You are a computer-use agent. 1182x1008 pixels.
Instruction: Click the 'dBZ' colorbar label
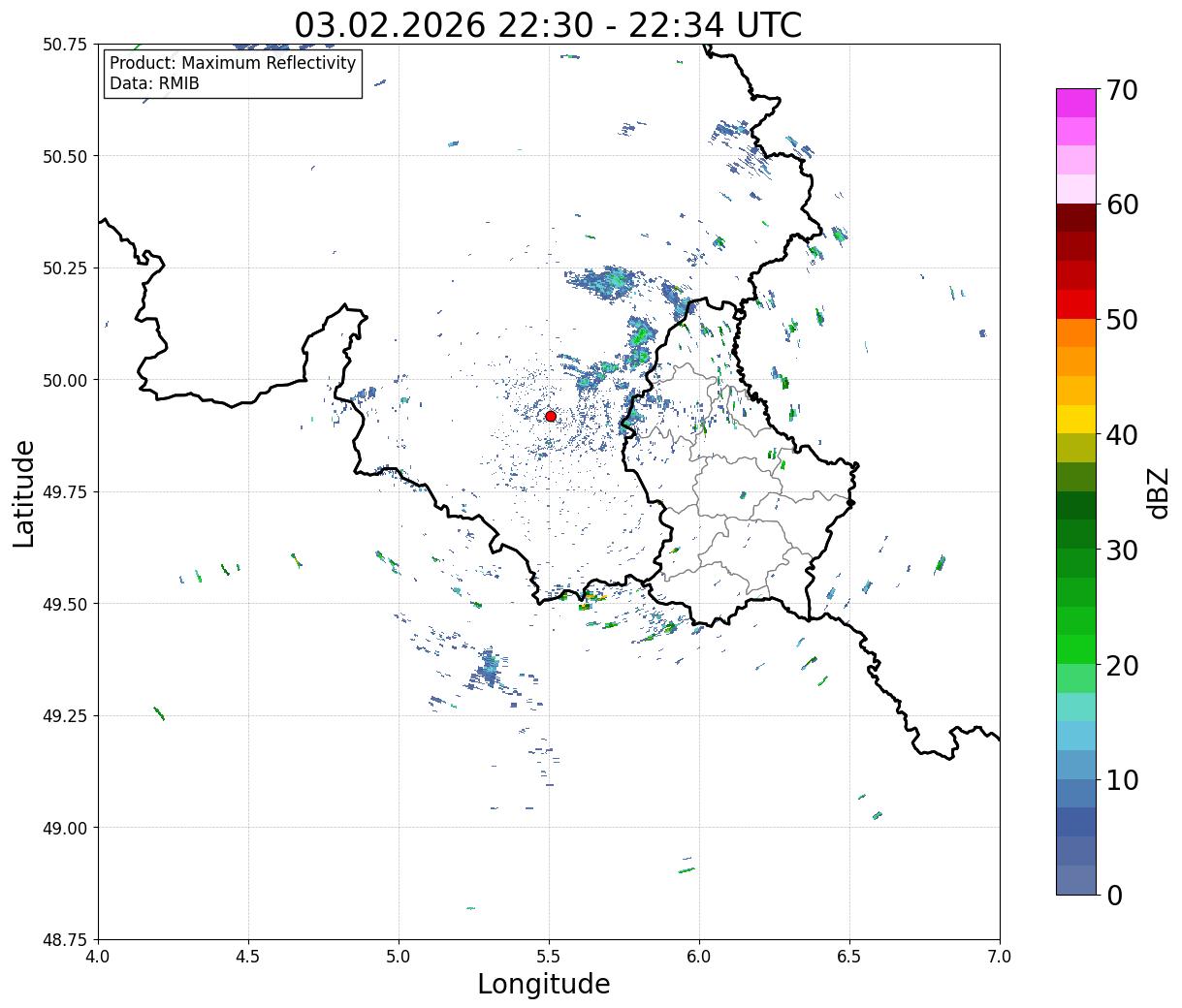1158,492
